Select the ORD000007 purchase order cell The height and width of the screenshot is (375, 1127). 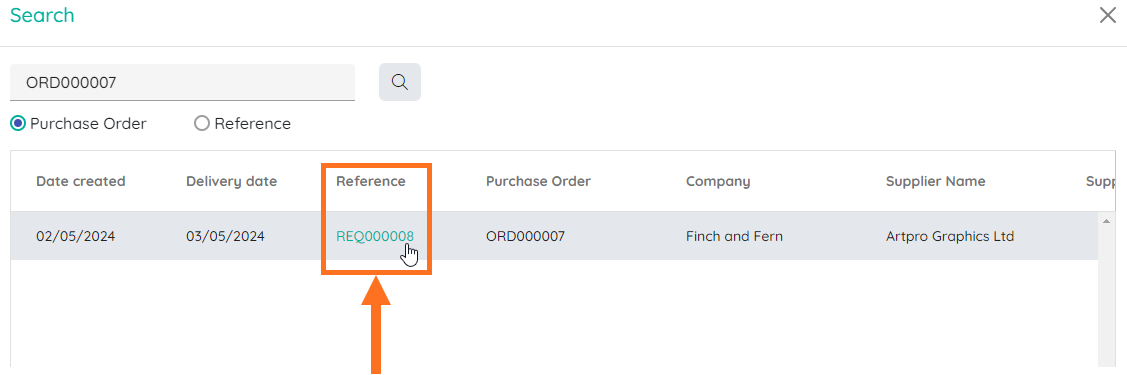click(525, 236)
